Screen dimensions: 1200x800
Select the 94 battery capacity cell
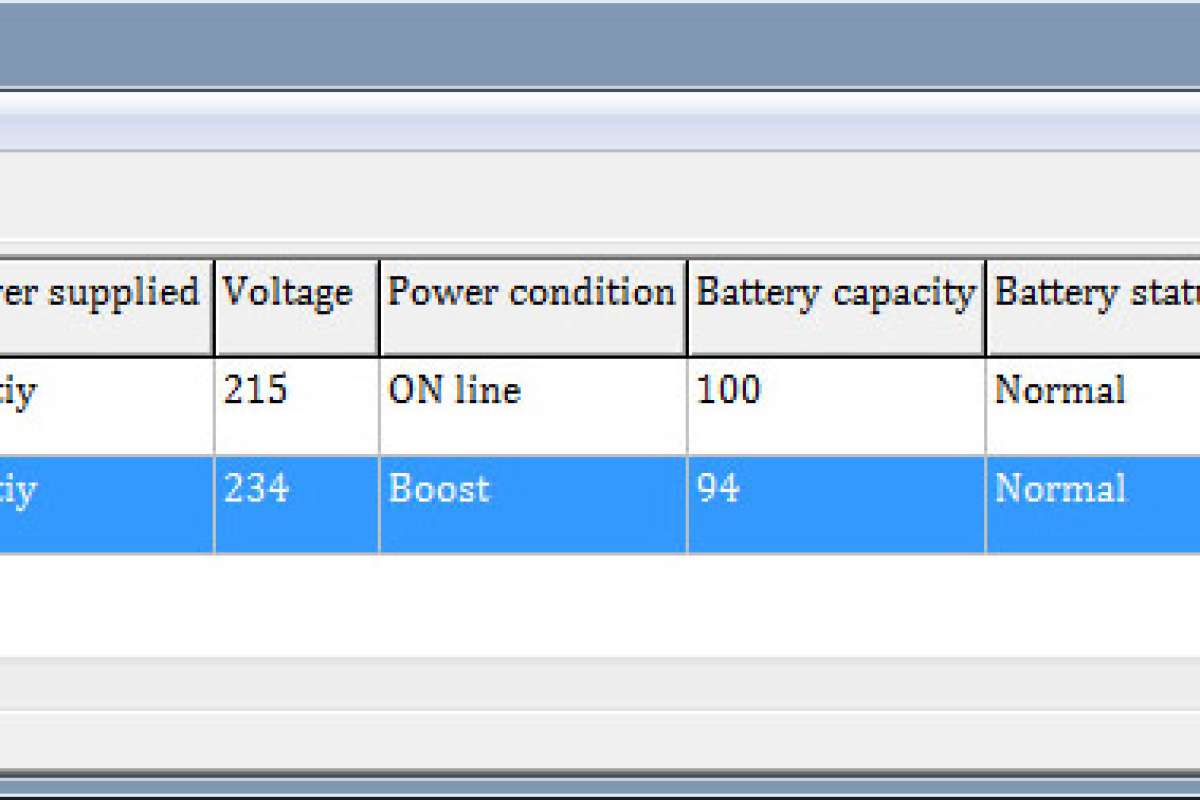[718, 489]
